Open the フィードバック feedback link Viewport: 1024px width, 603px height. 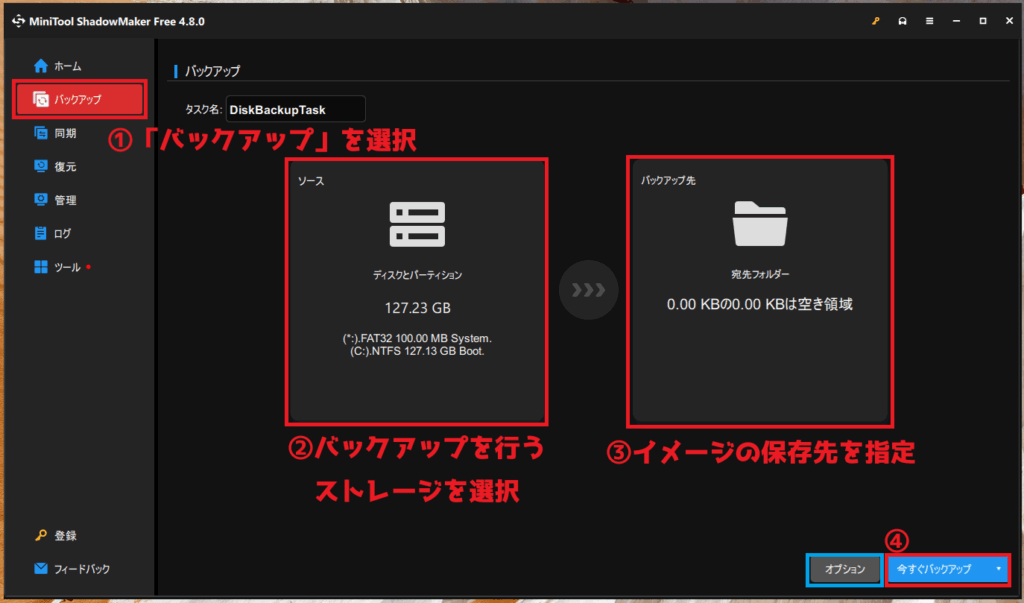(82, 569)
